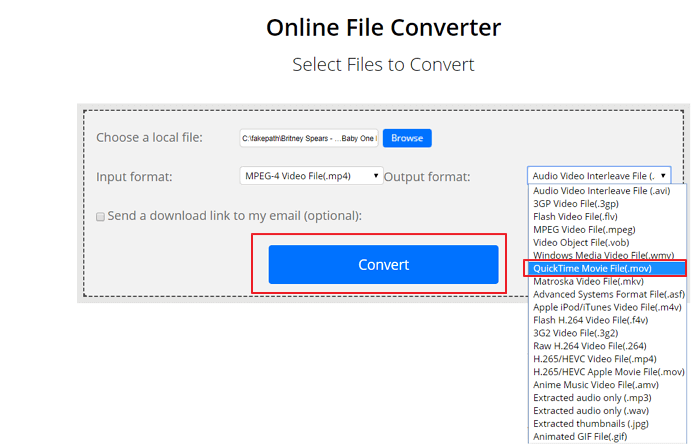Click the large Convert button
Viewport: 700px width, 446px height.
(383, 264)
